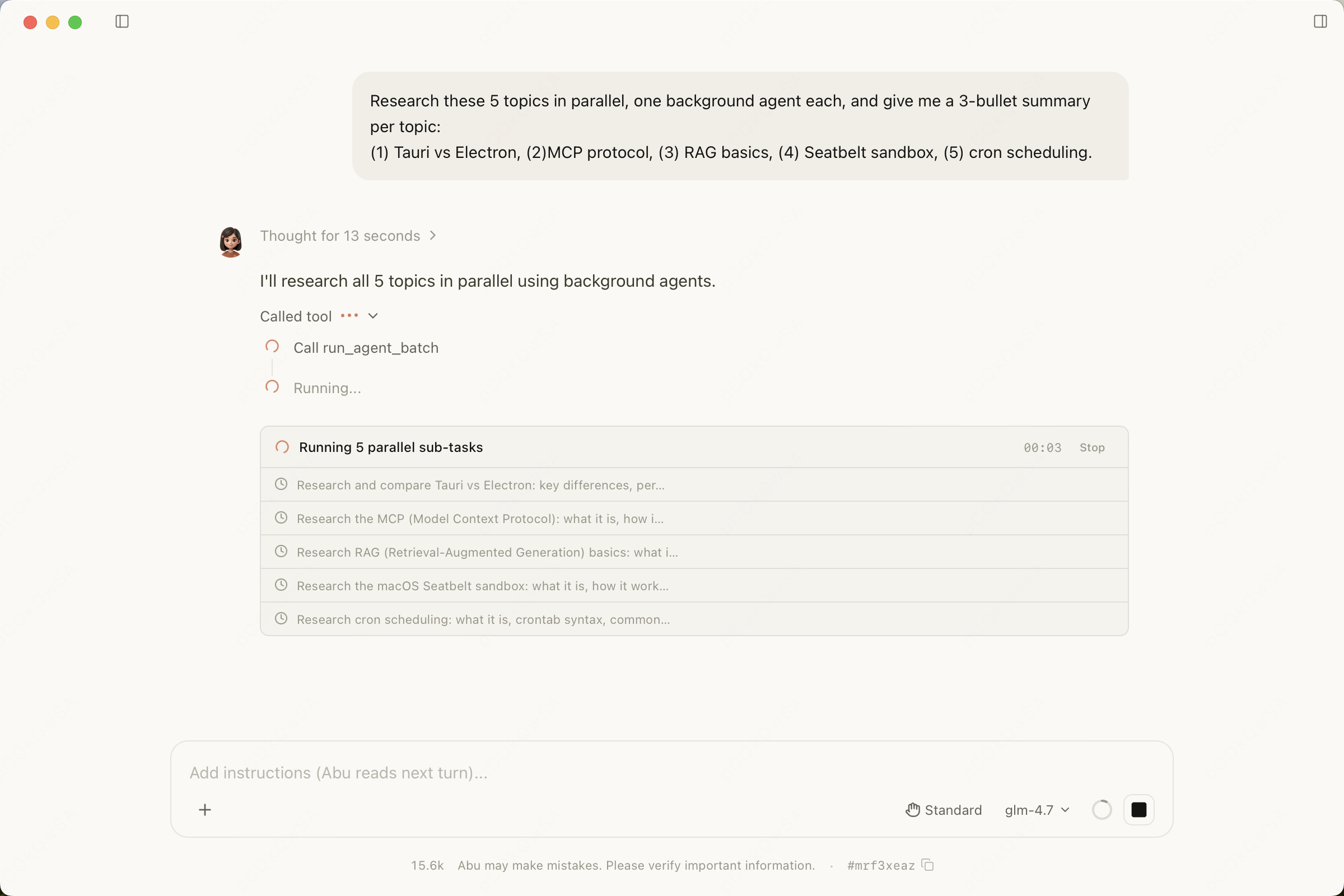The width and height of the screenshot is (1344, 896).
Task: Click the assistant avatar image
Action: 231,242
